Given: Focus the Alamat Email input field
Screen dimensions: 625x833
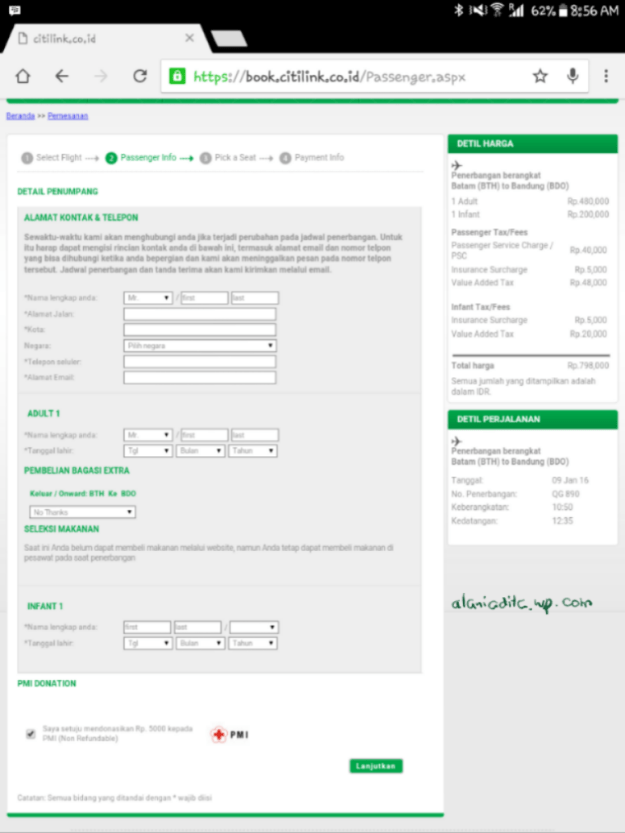Looking at the screenshot, I should point(200,378).
